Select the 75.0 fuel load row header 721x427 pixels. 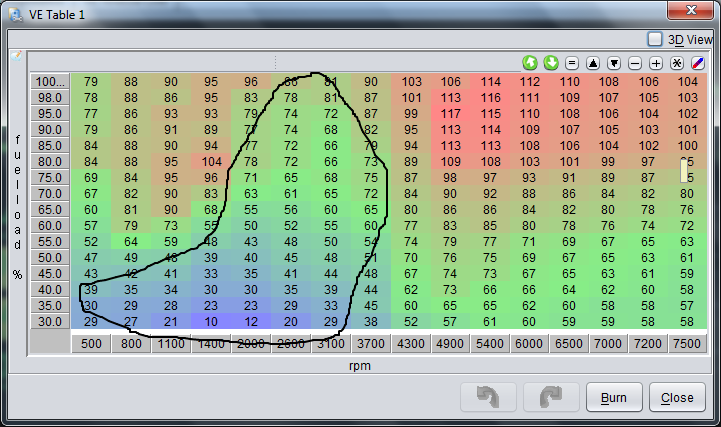tap(50, 177)
